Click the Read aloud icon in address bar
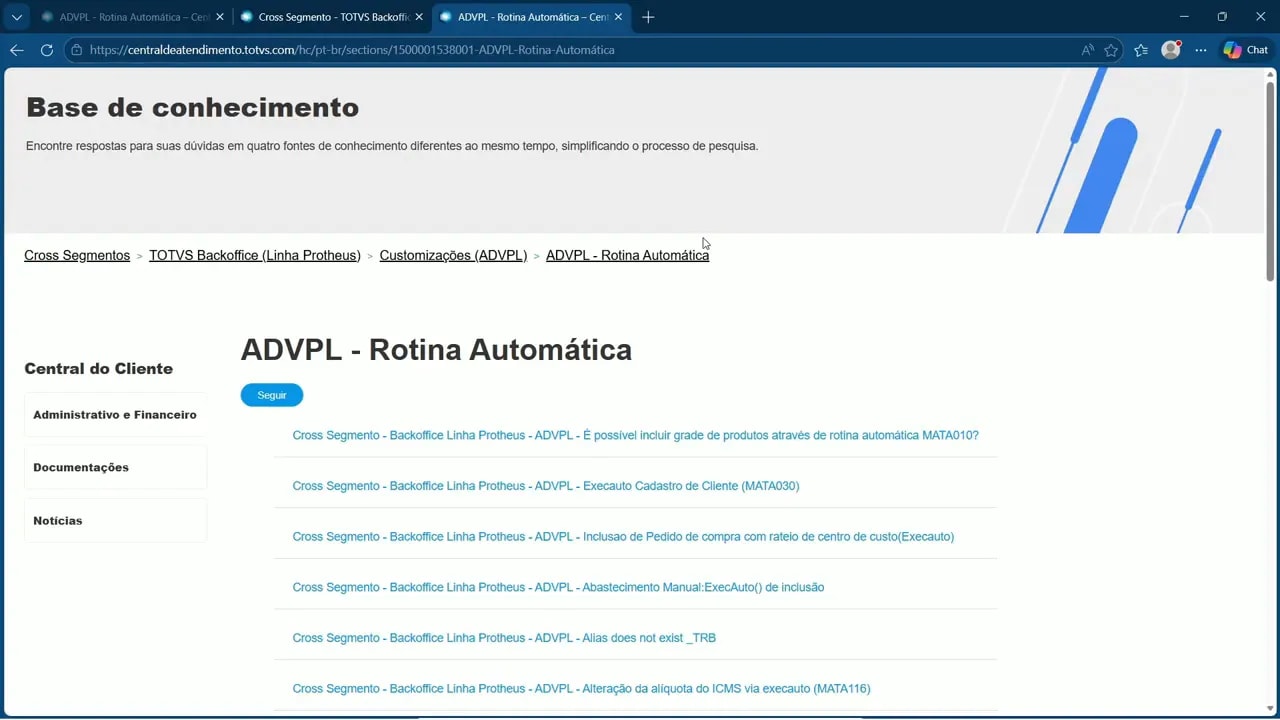 (x=1087, y=49)
